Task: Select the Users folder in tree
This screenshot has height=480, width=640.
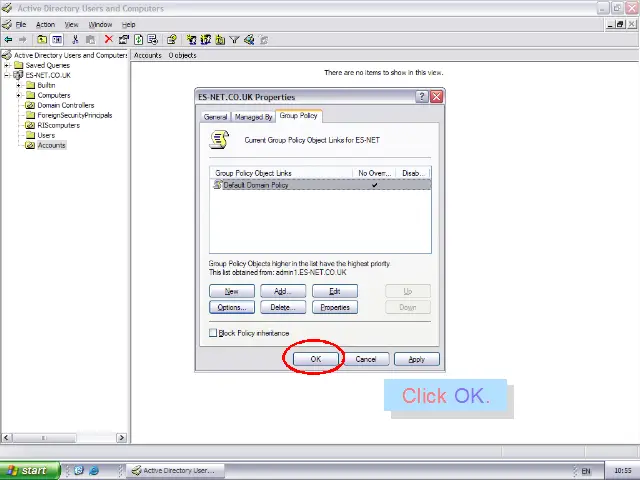Action: click(x=46, y=135)
